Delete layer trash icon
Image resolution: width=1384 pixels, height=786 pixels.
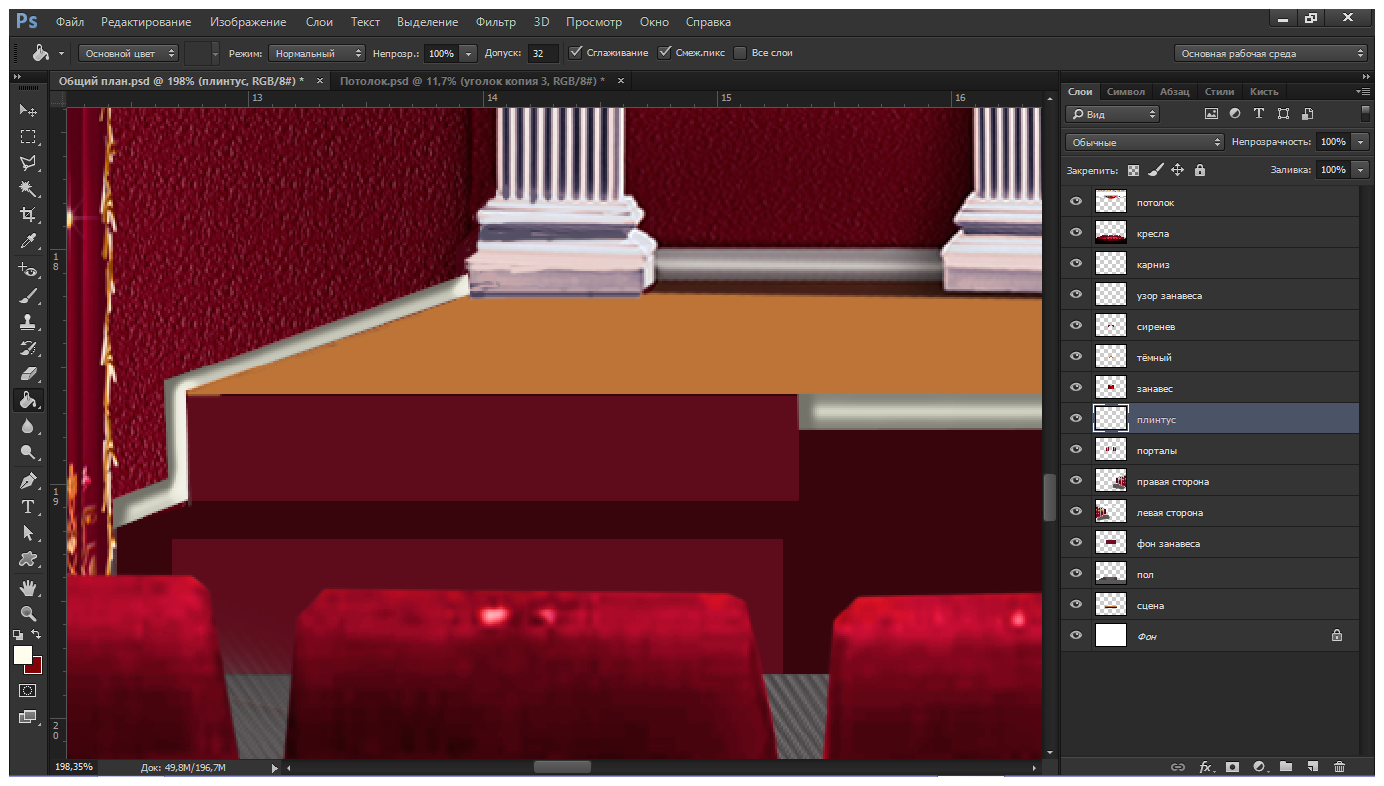click(x=1340, y=767)
